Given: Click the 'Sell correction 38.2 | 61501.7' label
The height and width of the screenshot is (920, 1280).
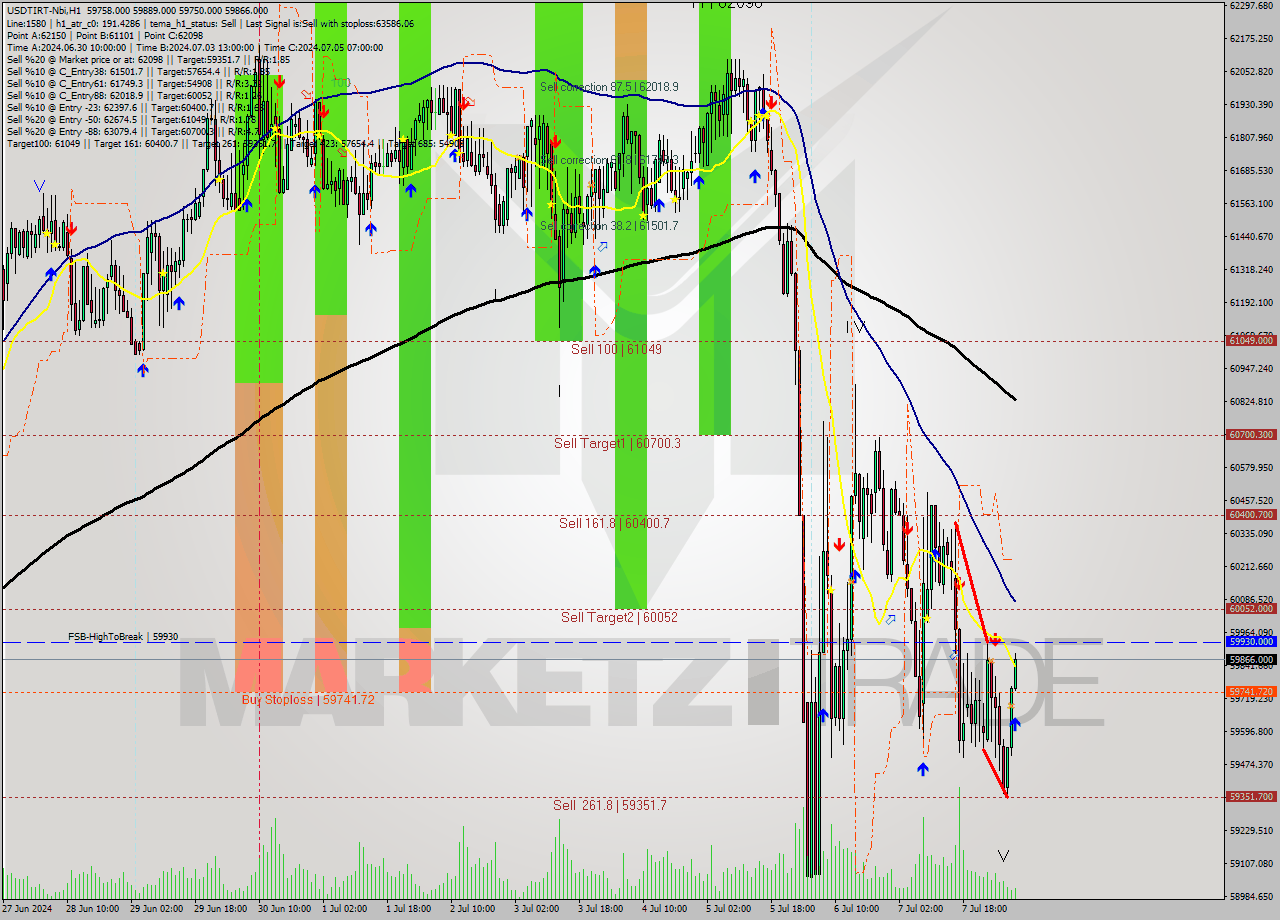Looking at the screenshot, I should [609, 226].
